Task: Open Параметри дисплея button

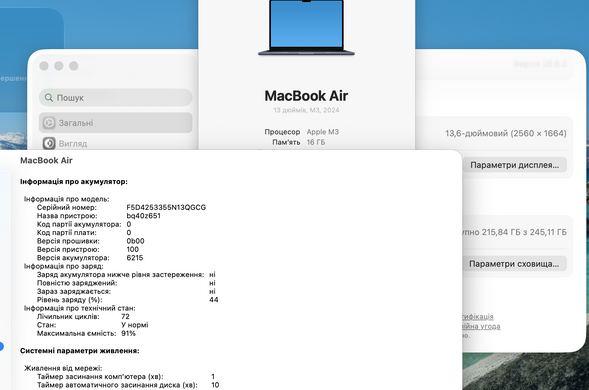Action: coord(514,165)
